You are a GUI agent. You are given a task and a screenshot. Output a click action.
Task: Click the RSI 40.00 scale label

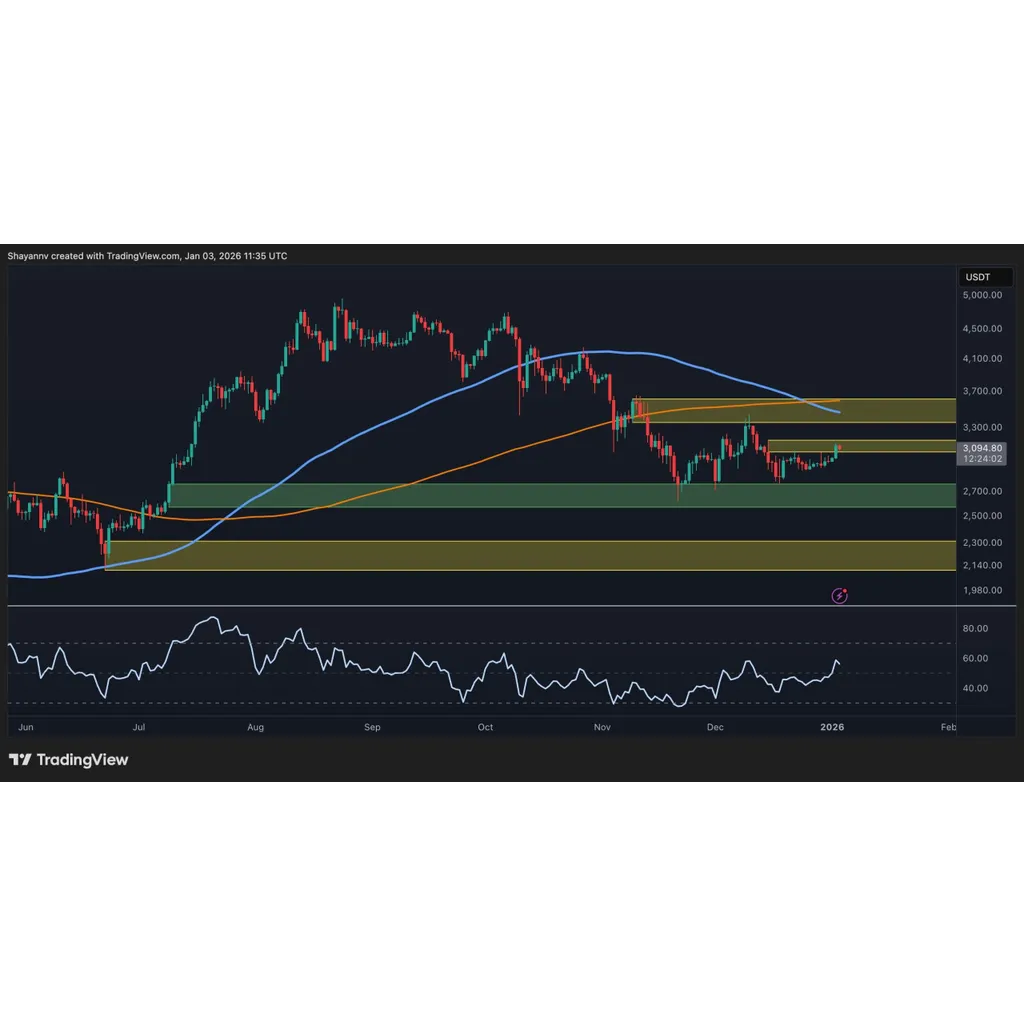point(975,688)
